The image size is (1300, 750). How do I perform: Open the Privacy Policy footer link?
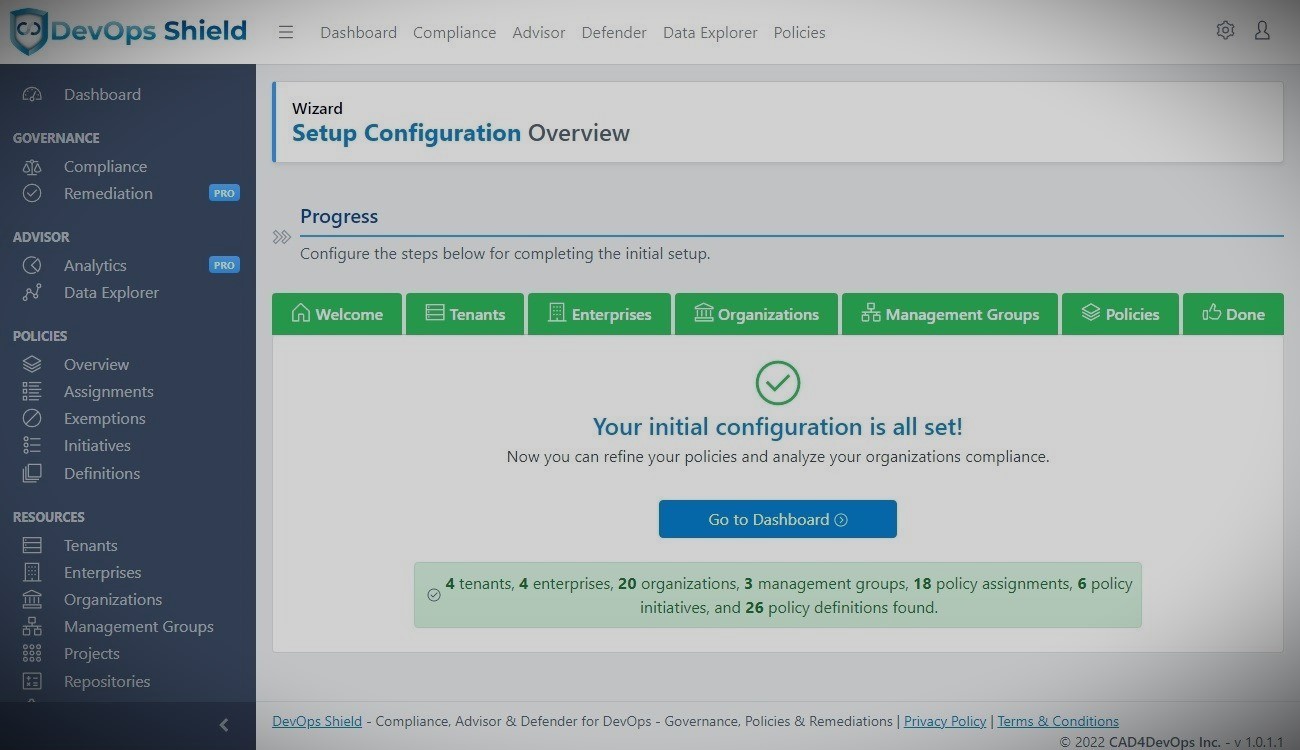[945, 721]
